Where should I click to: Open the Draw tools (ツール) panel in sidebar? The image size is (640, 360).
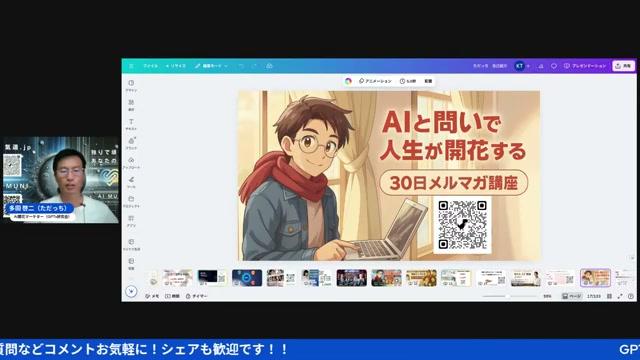pos(131,182)
